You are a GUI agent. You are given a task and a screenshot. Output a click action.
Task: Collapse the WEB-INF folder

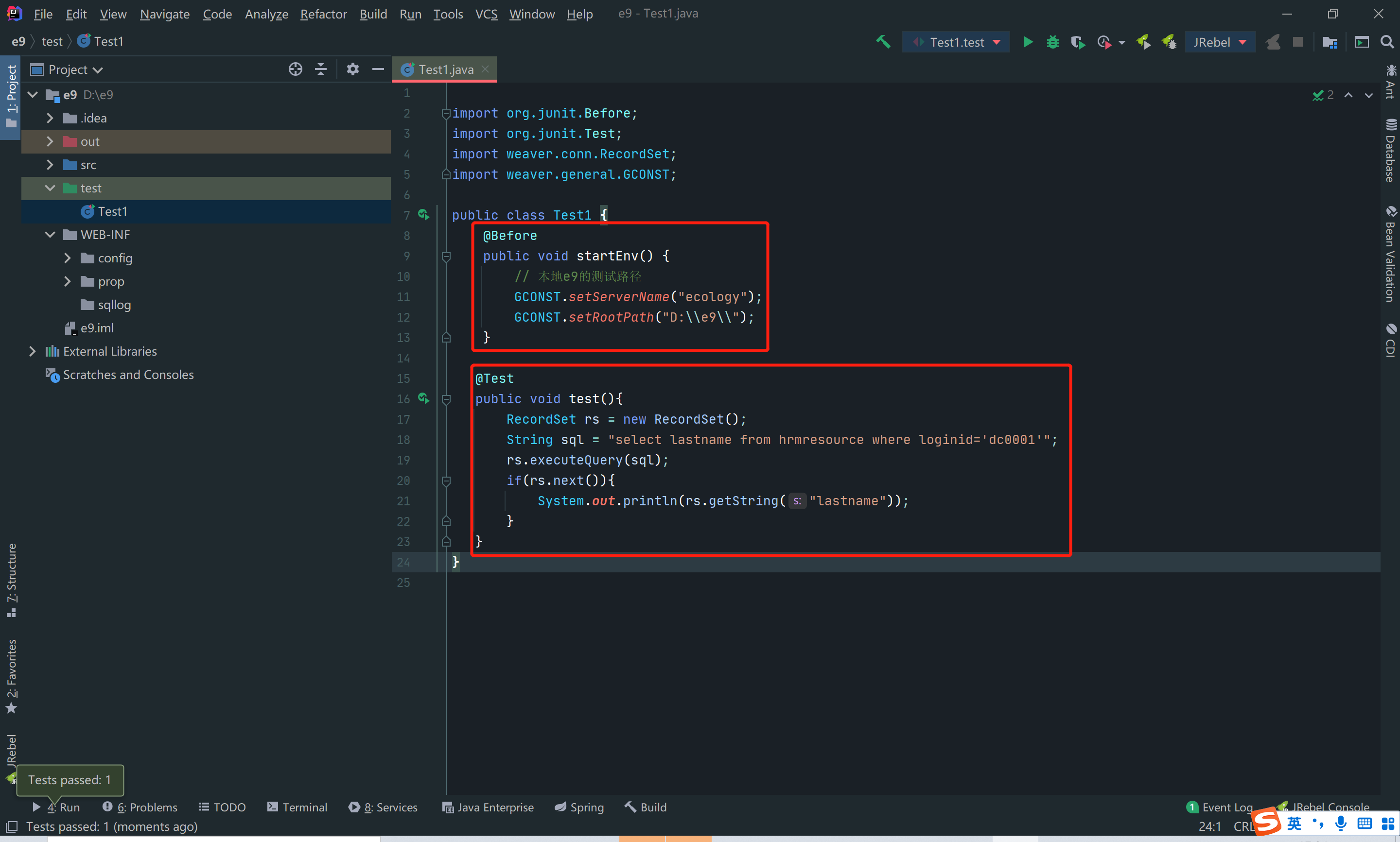pos(50,234)
